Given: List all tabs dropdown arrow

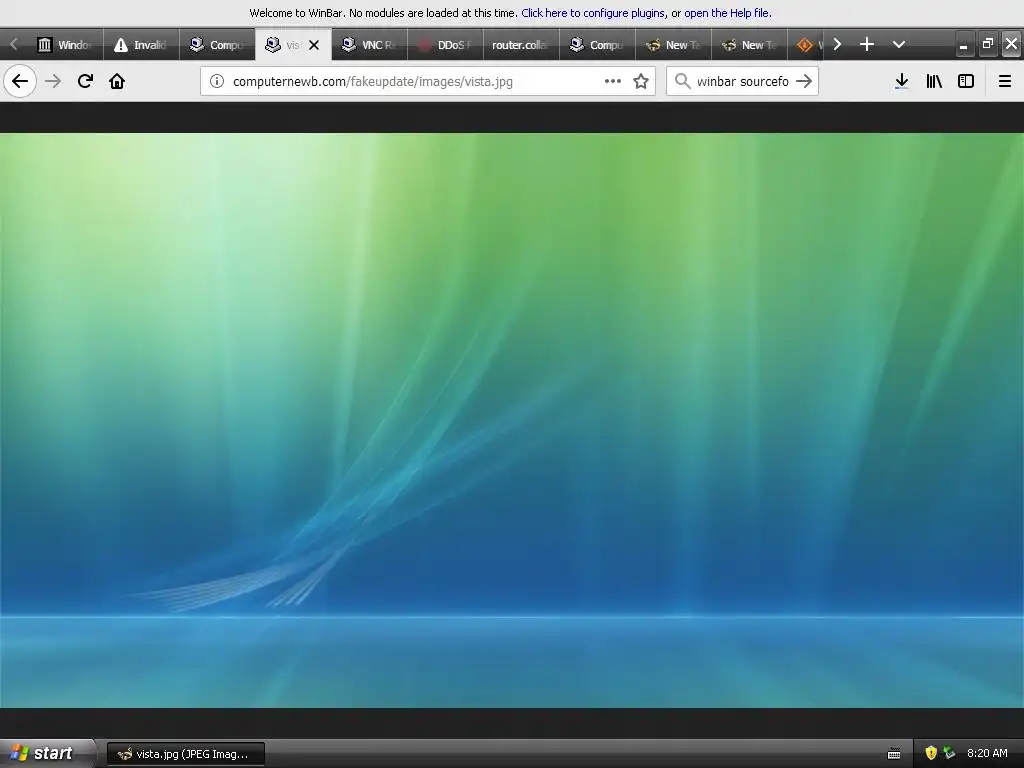Looking at the screenshot, I should (899, 44).
